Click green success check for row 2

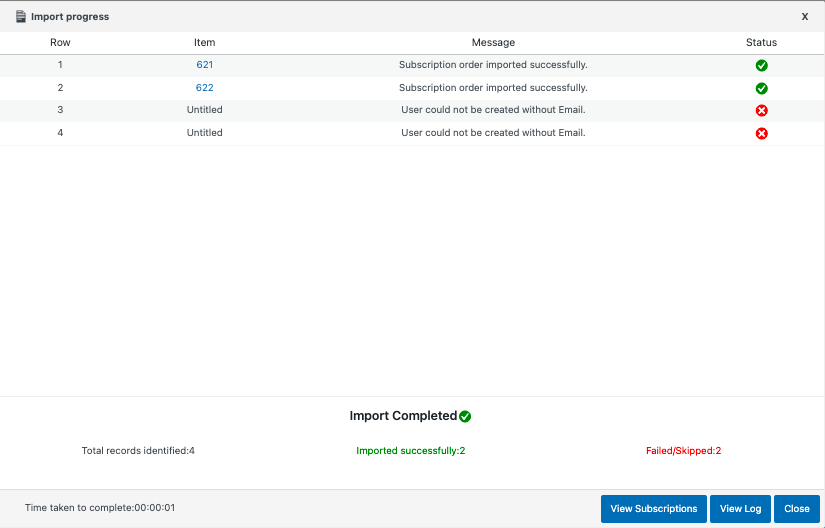coord(761,88)
